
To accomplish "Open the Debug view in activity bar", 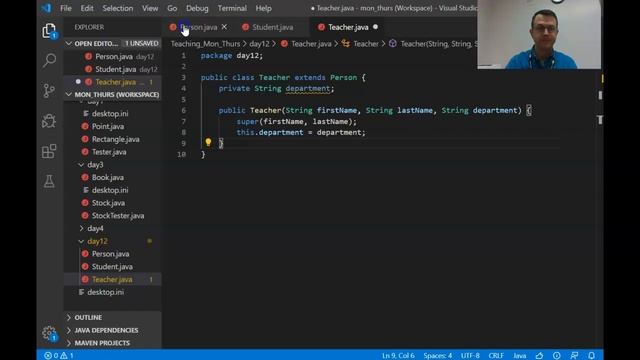I will click(x=49, y=121).
